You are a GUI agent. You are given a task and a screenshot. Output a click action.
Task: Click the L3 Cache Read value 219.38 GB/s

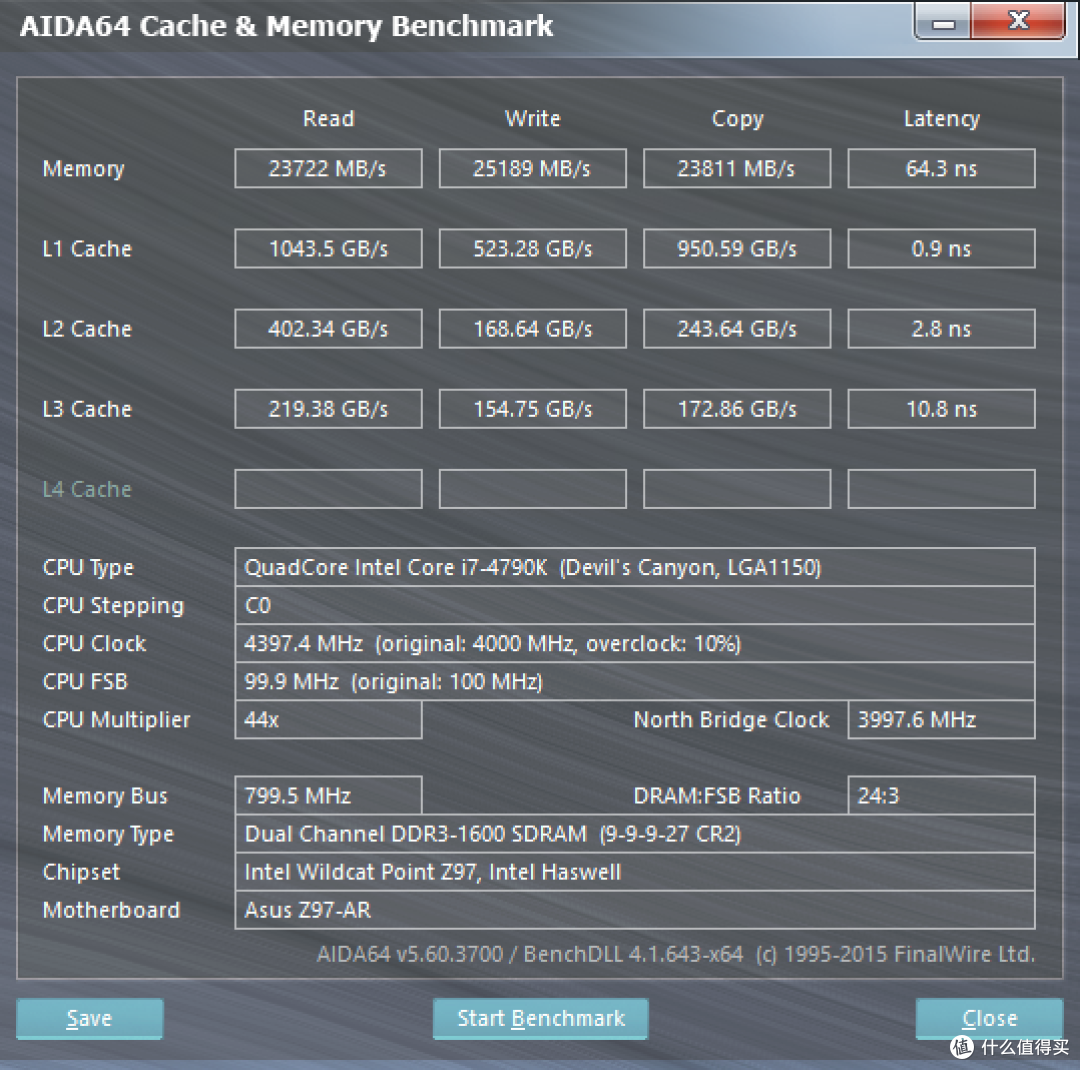(x=328, y=409)
